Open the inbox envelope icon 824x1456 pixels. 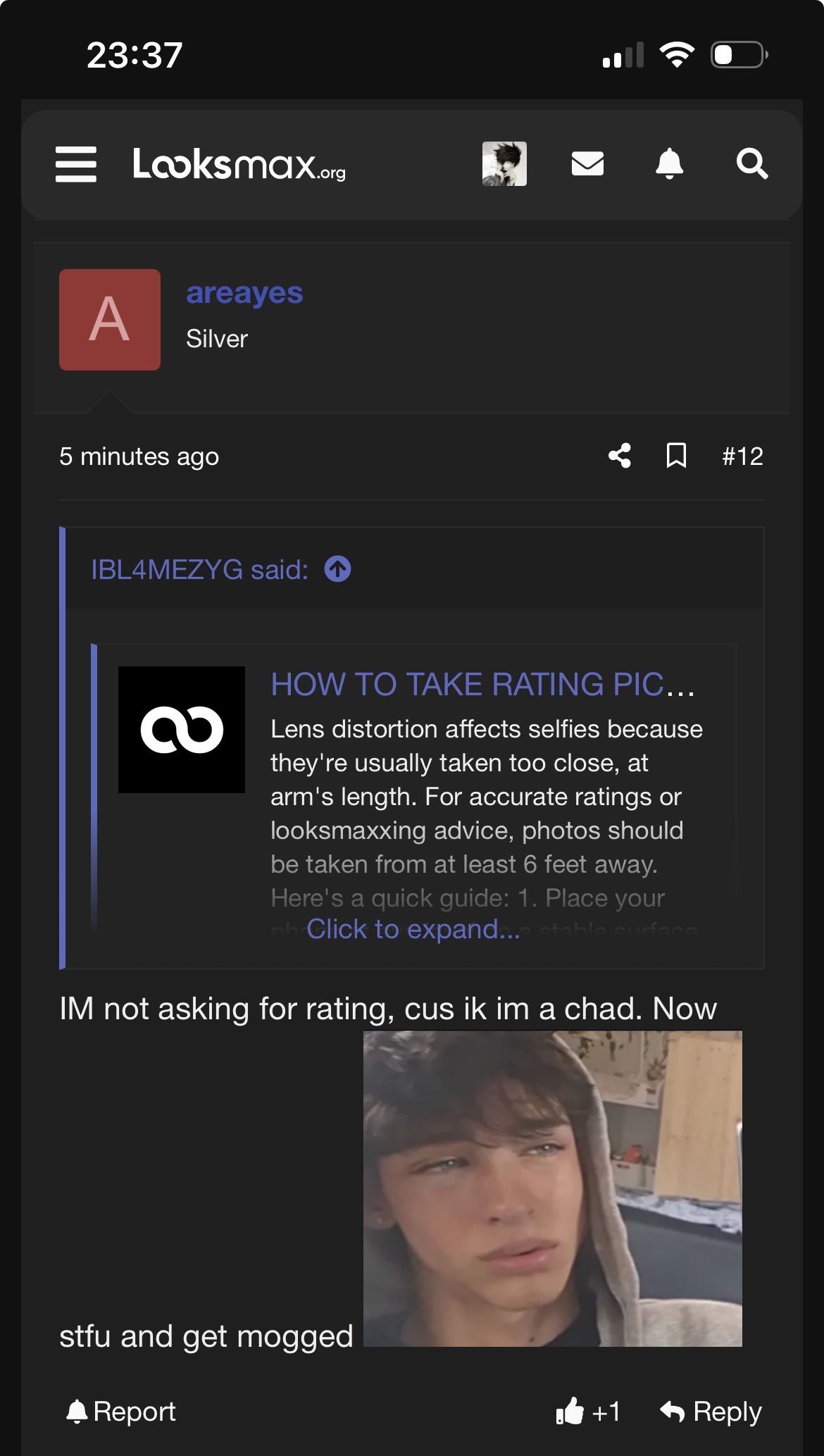[x=587, y=164]
